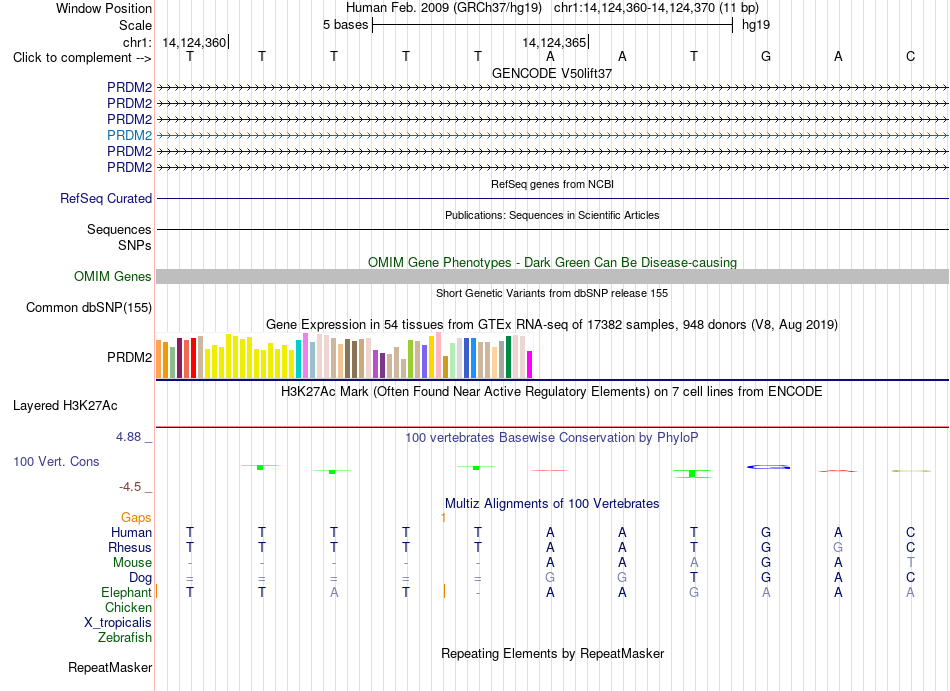The height and width of the screenshot is (691, 950).
Task: Click the Chicken species label
Action: coord(128,607)
